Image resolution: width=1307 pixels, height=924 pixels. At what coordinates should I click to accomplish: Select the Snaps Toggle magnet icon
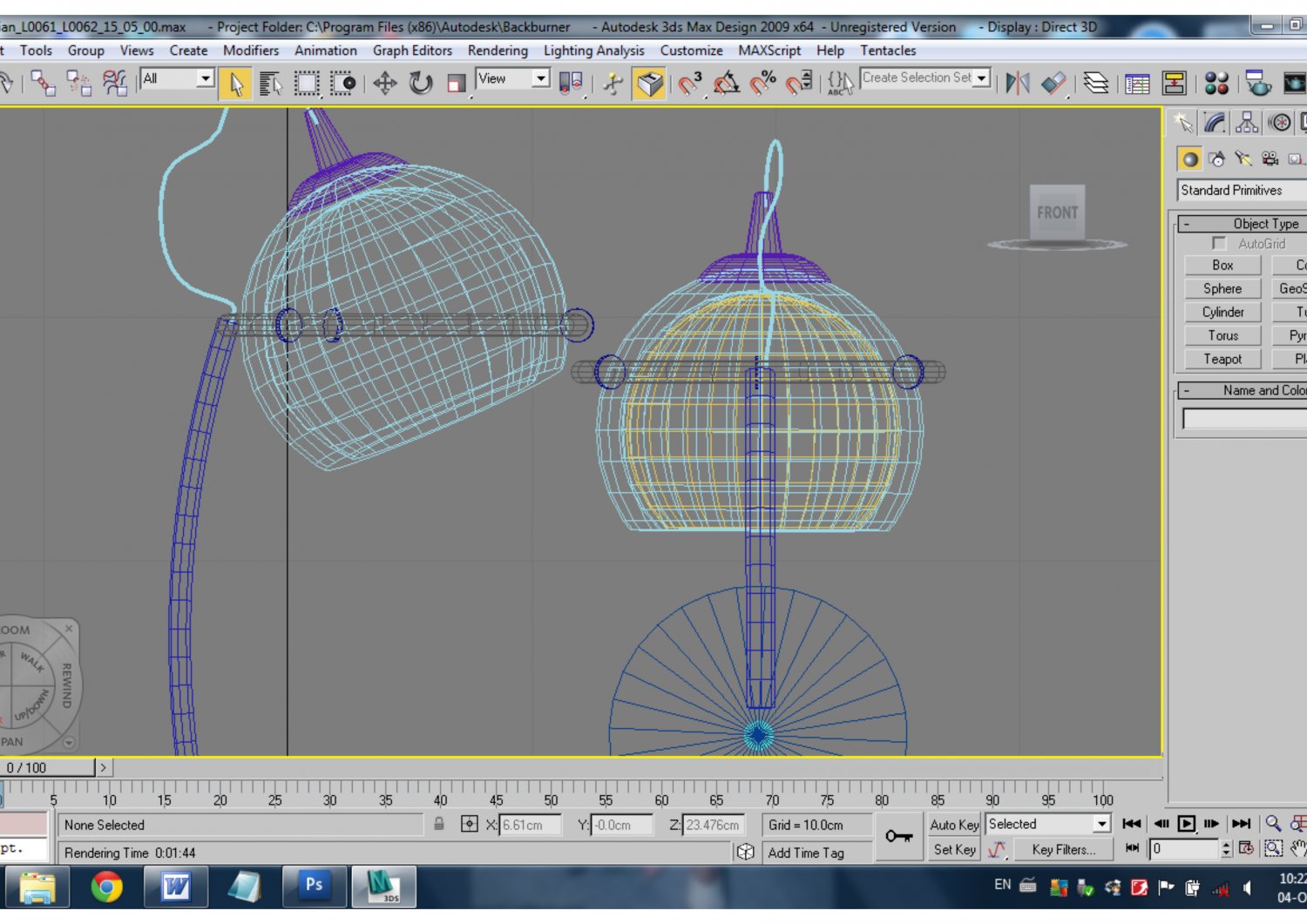[x=691, y=84]
